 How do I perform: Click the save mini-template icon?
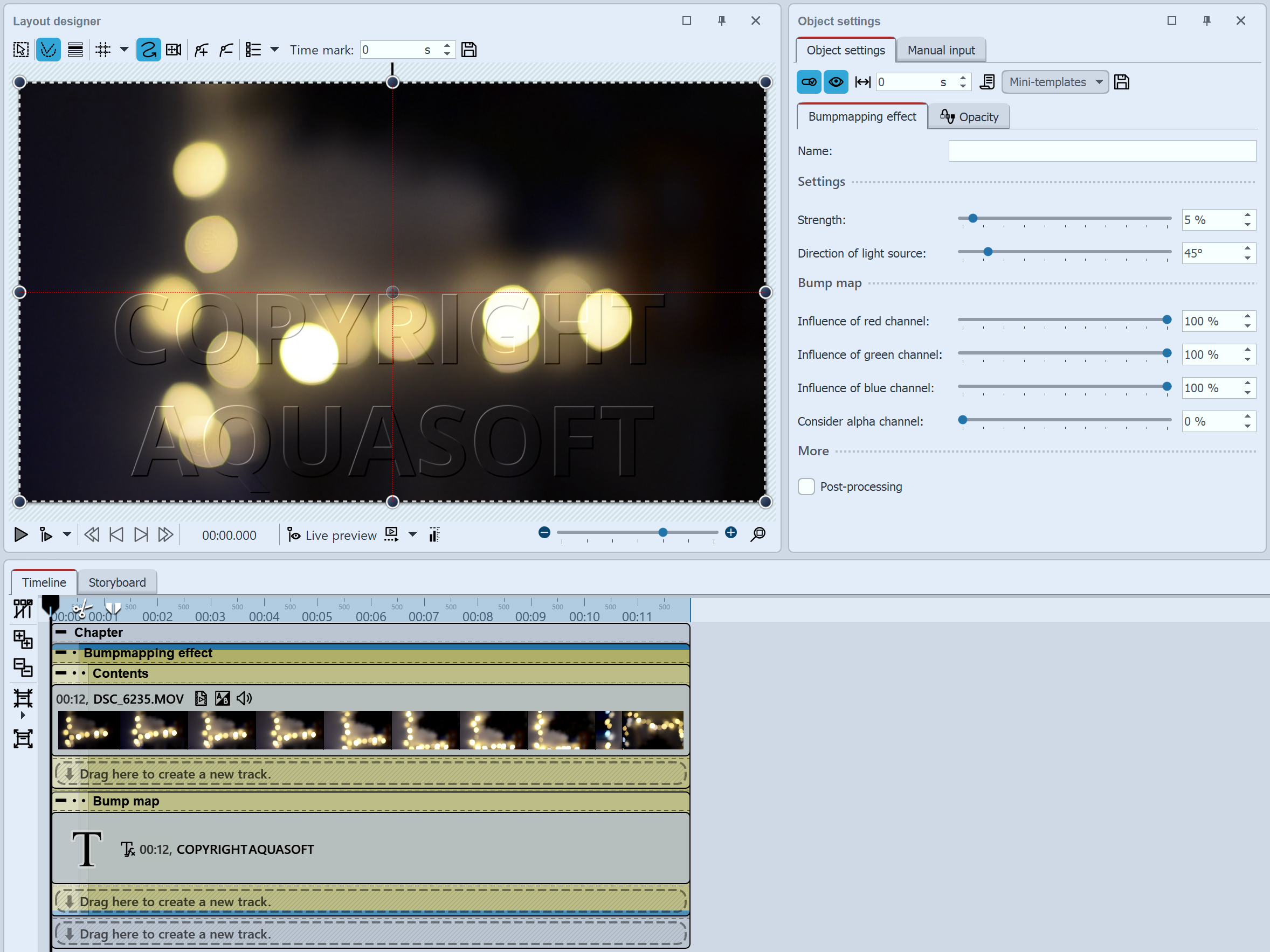coord(1121,82)
